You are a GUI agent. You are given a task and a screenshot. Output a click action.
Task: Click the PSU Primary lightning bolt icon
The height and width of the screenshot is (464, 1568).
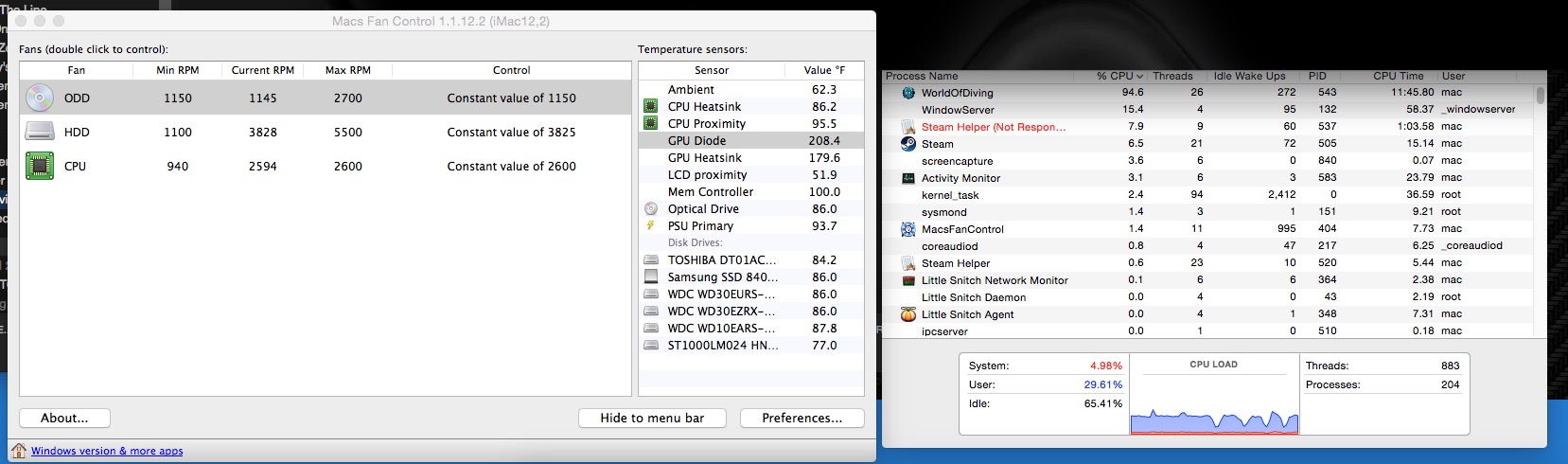click(651, 226)
